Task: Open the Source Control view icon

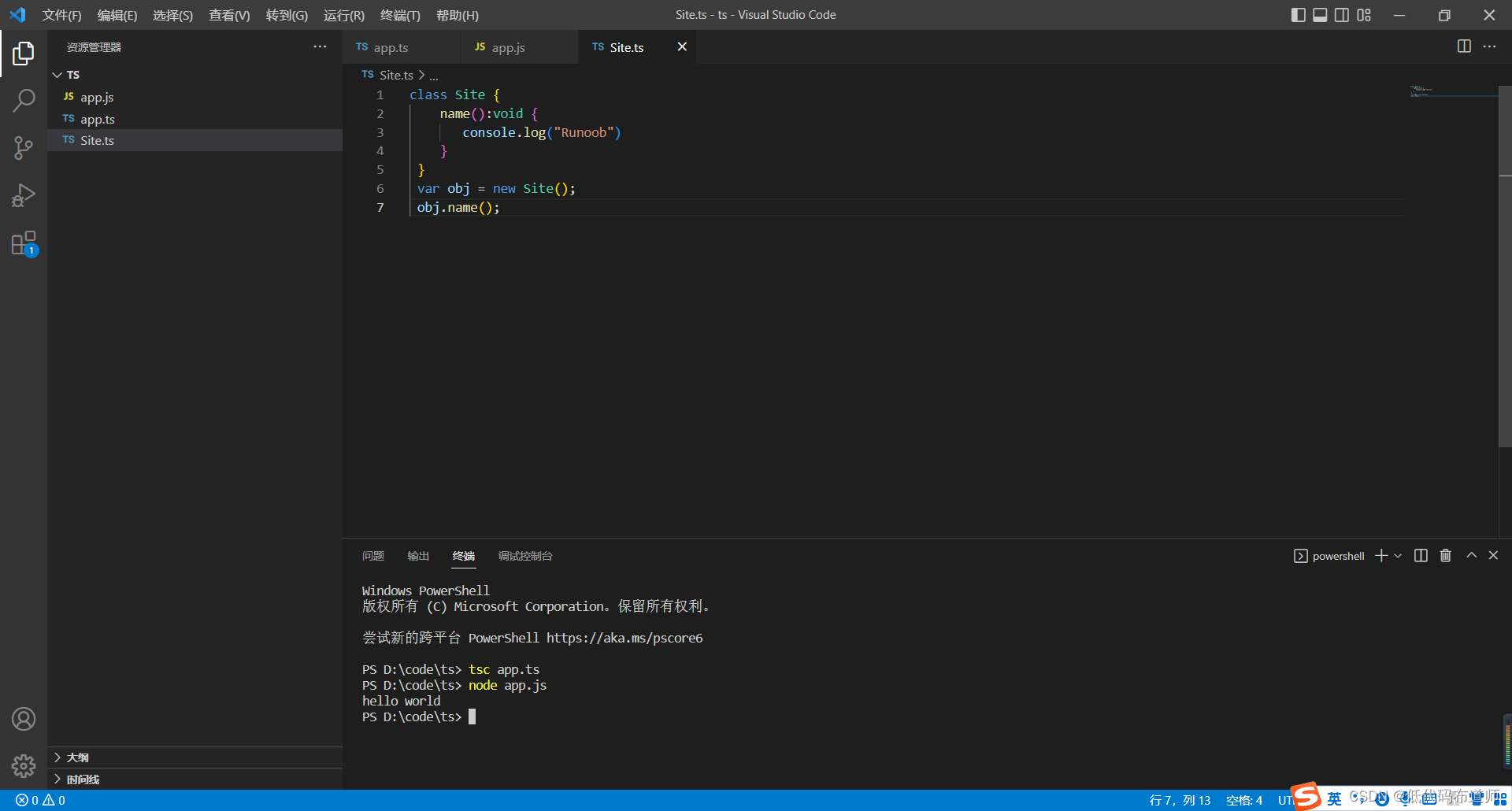Action: pyautogui.click(x=24, y=148)
